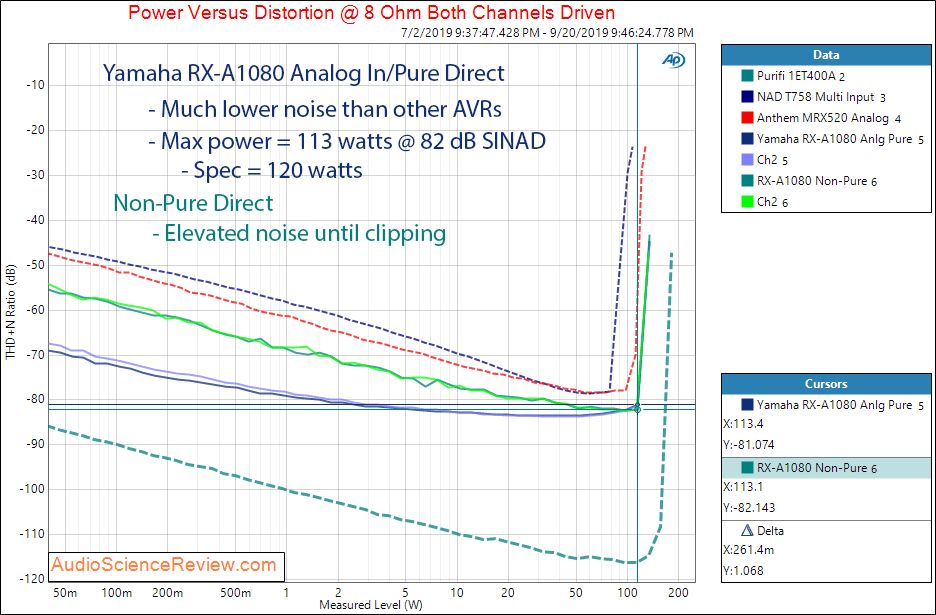Click the light purple swatch beside Ch2 5

coord(746,160)
